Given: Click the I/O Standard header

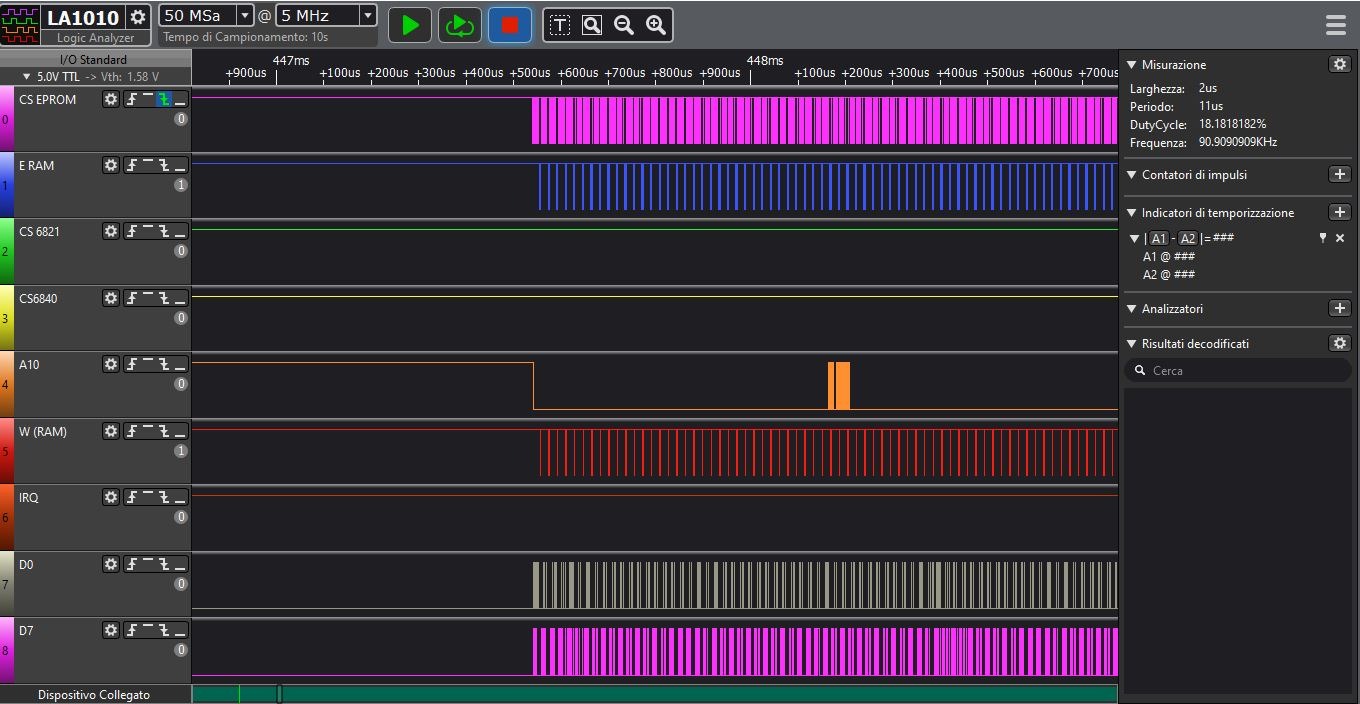Looking at the screenshot, I should point(95,60).
